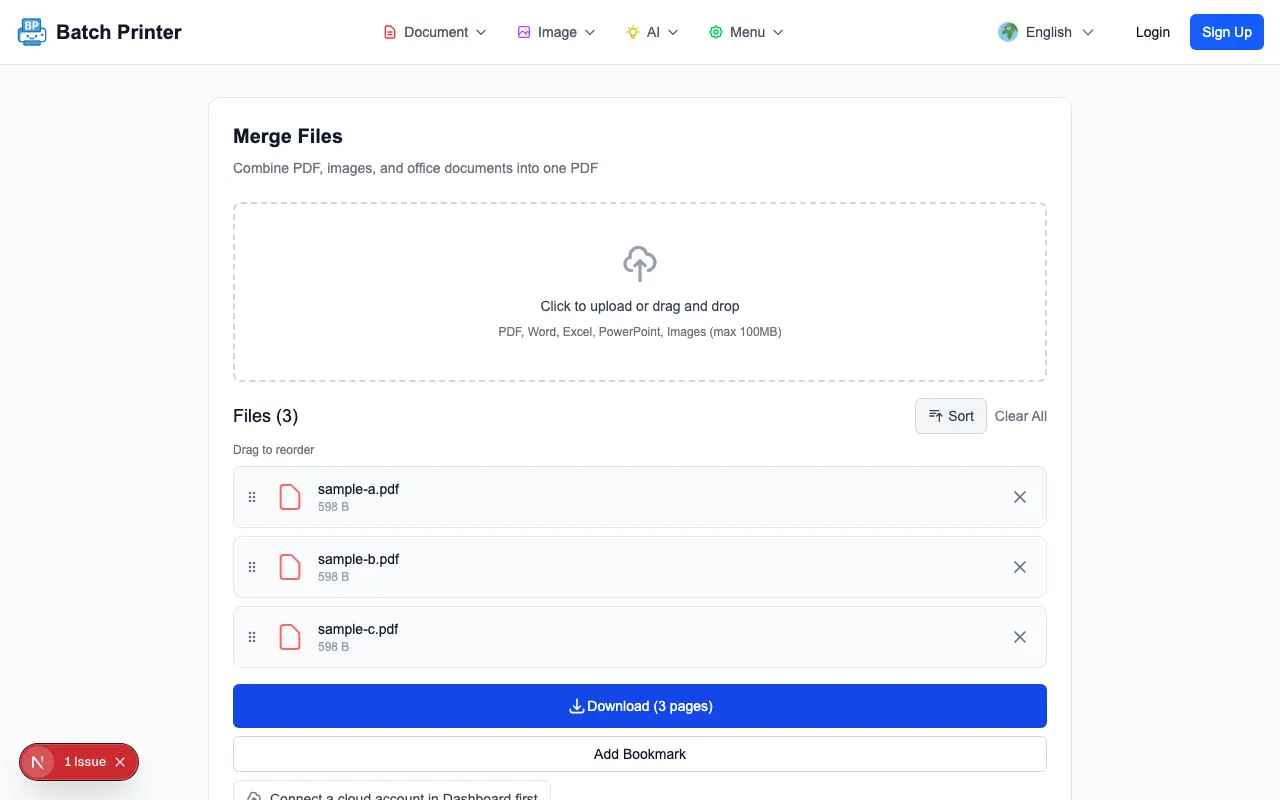1280x800 pixels.
Task: Open the Document dropdown menu
Action: 435,32
